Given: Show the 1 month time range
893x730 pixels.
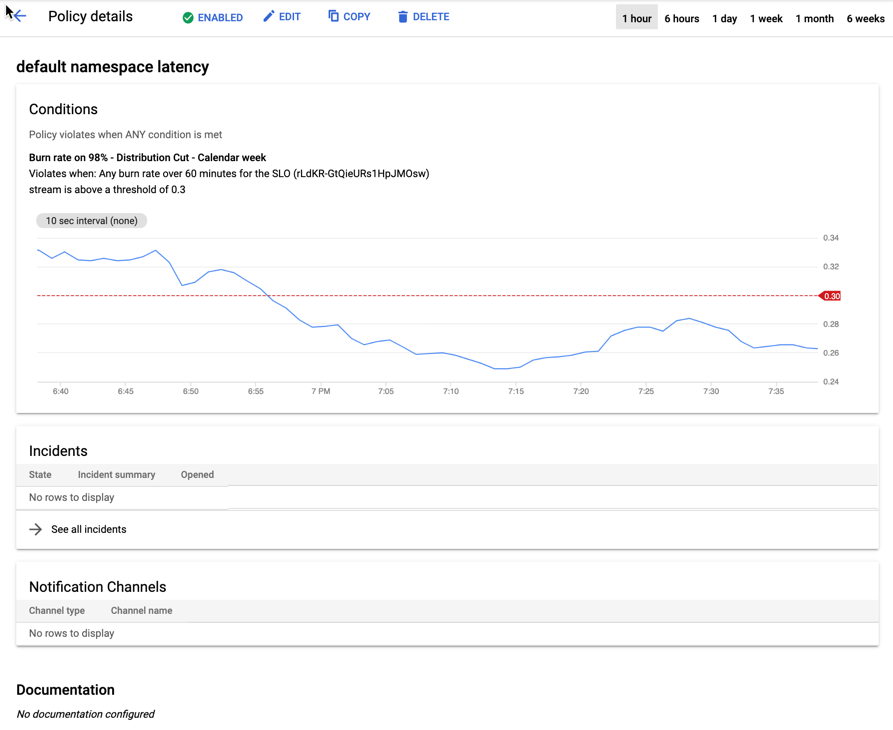Looking at the screenshot, I should point(814,18).
